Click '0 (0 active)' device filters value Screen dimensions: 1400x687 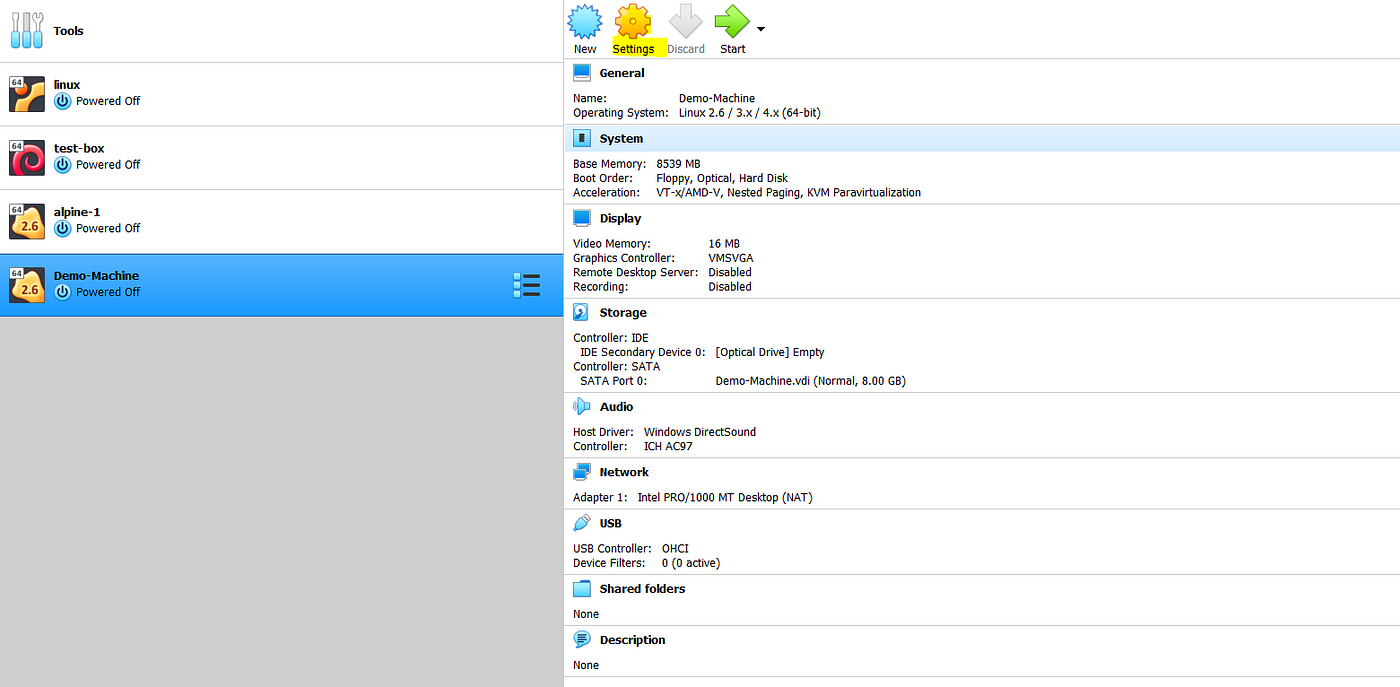point(691,563)
